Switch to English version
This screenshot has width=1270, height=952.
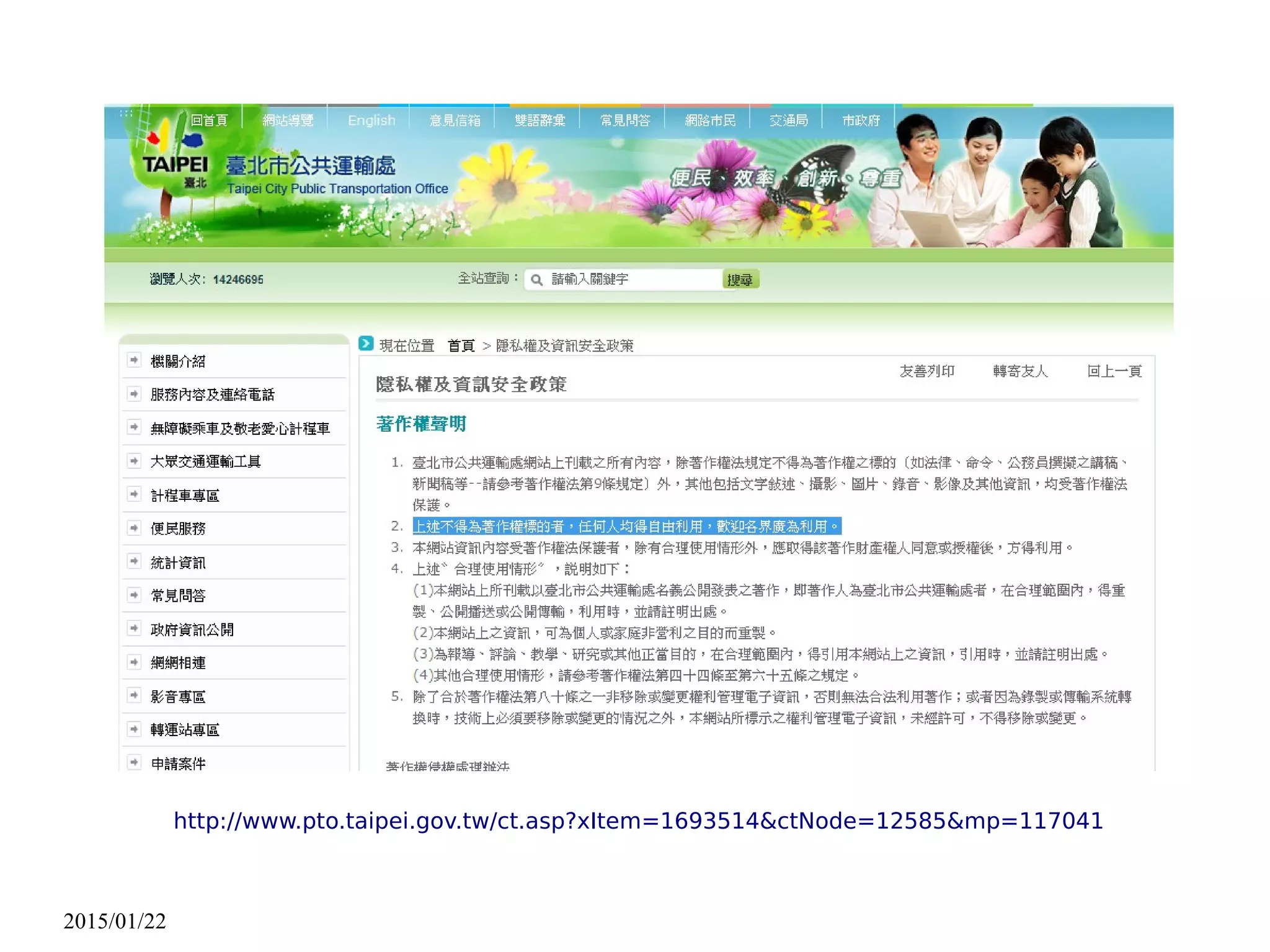pyautogui.click(x=371, y=120)
